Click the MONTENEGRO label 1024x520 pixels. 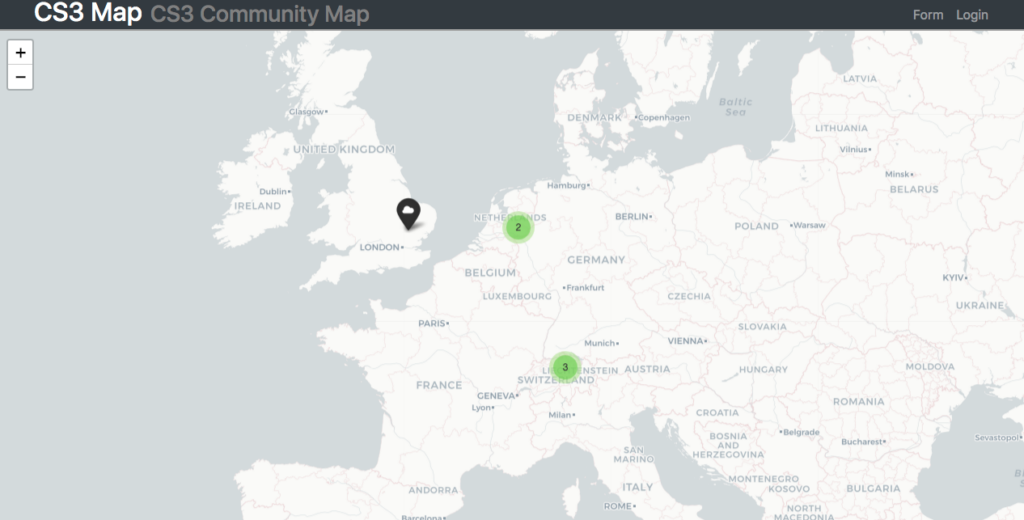point(763,479)
